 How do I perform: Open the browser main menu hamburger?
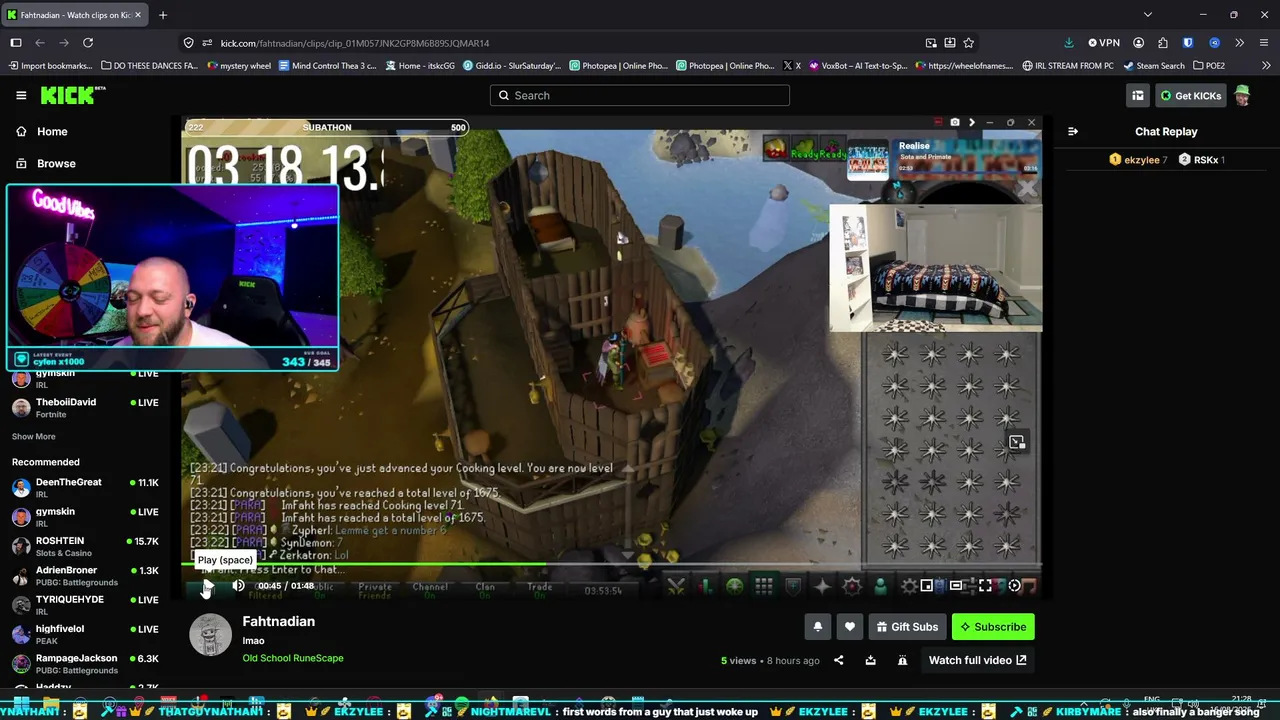point(1264,43)
